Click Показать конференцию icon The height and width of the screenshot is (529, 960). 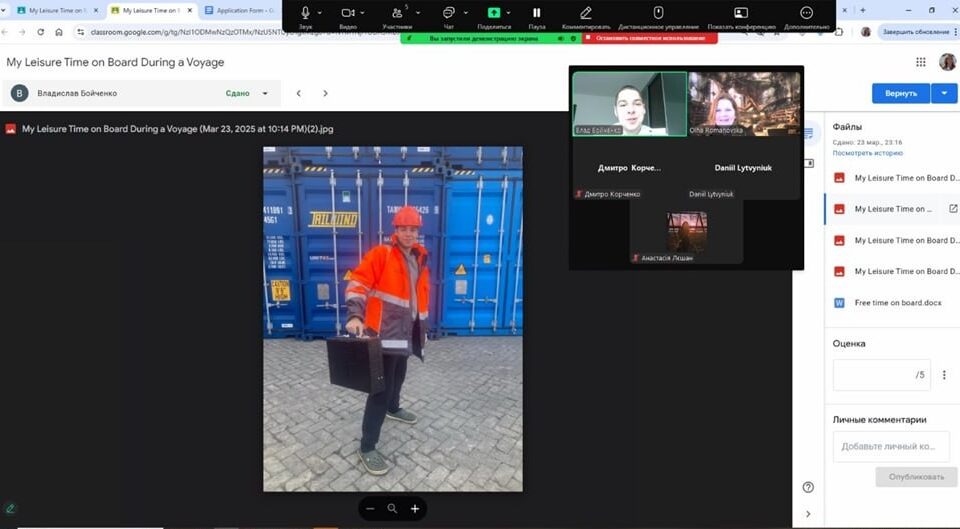[741, 13]
